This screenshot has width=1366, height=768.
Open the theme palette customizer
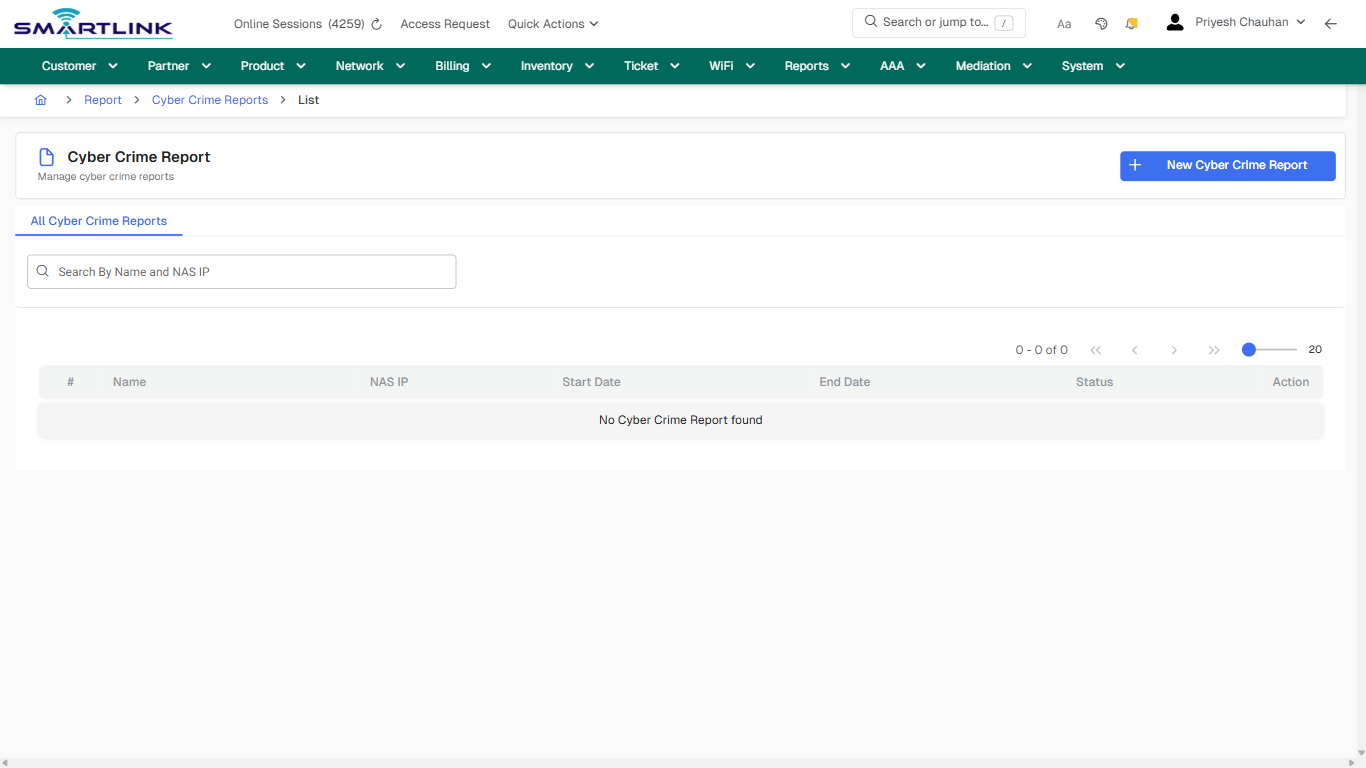click(x=1101, y=23)
